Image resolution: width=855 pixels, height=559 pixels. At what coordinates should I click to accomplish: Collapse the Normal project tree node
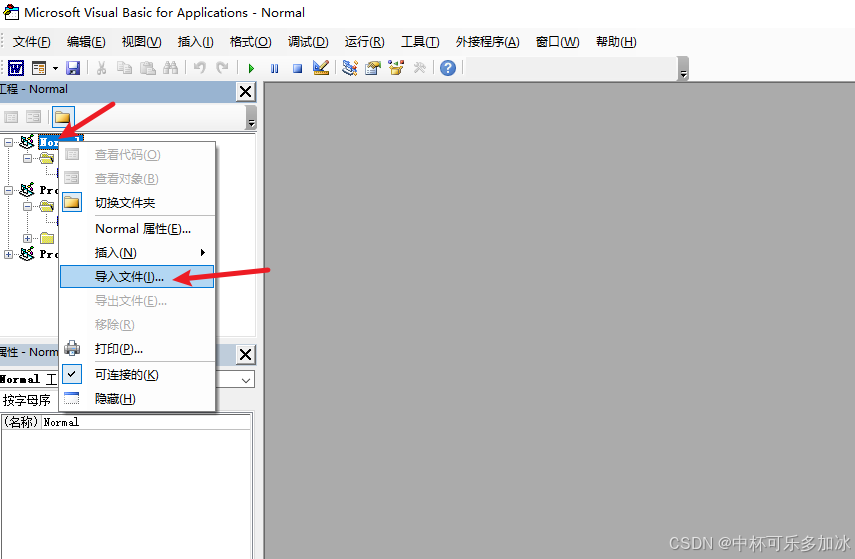coord(8,142)
